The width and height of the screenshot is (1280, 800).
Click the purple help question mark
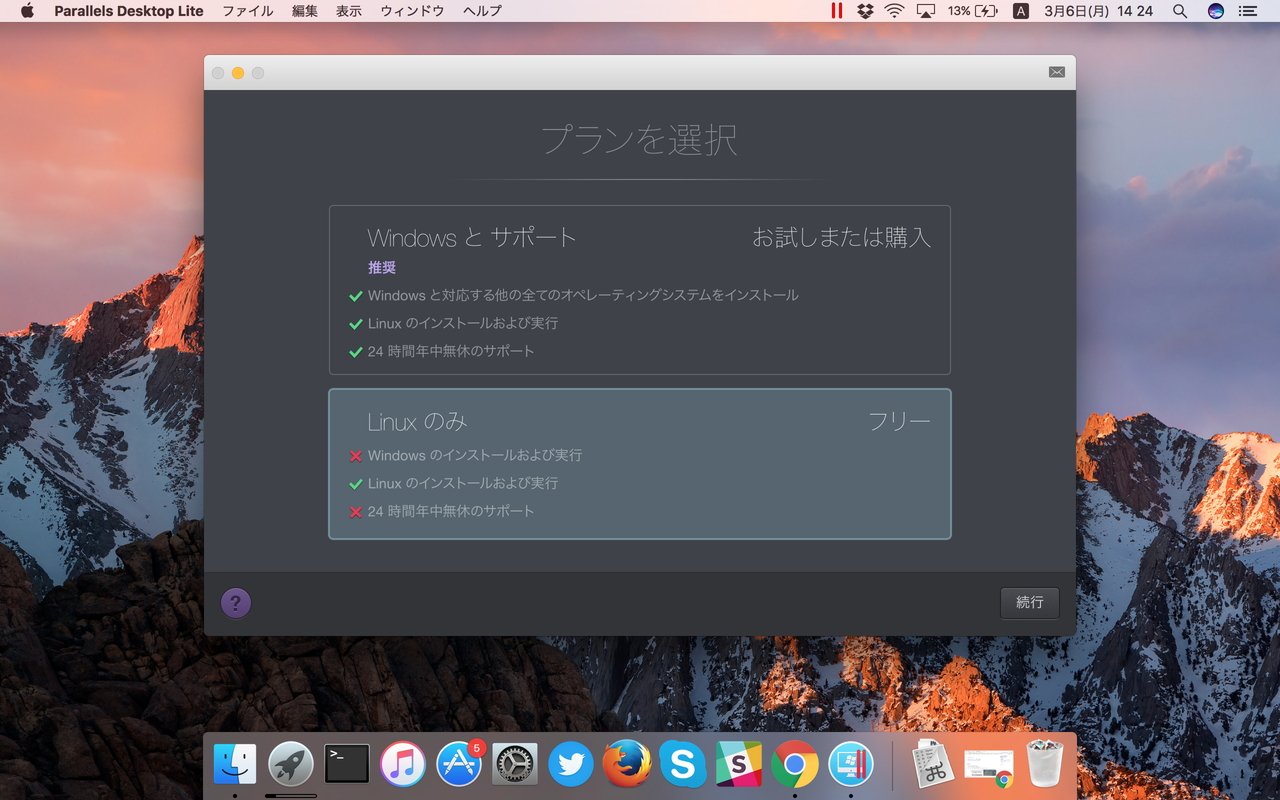[x=236, y=603]
